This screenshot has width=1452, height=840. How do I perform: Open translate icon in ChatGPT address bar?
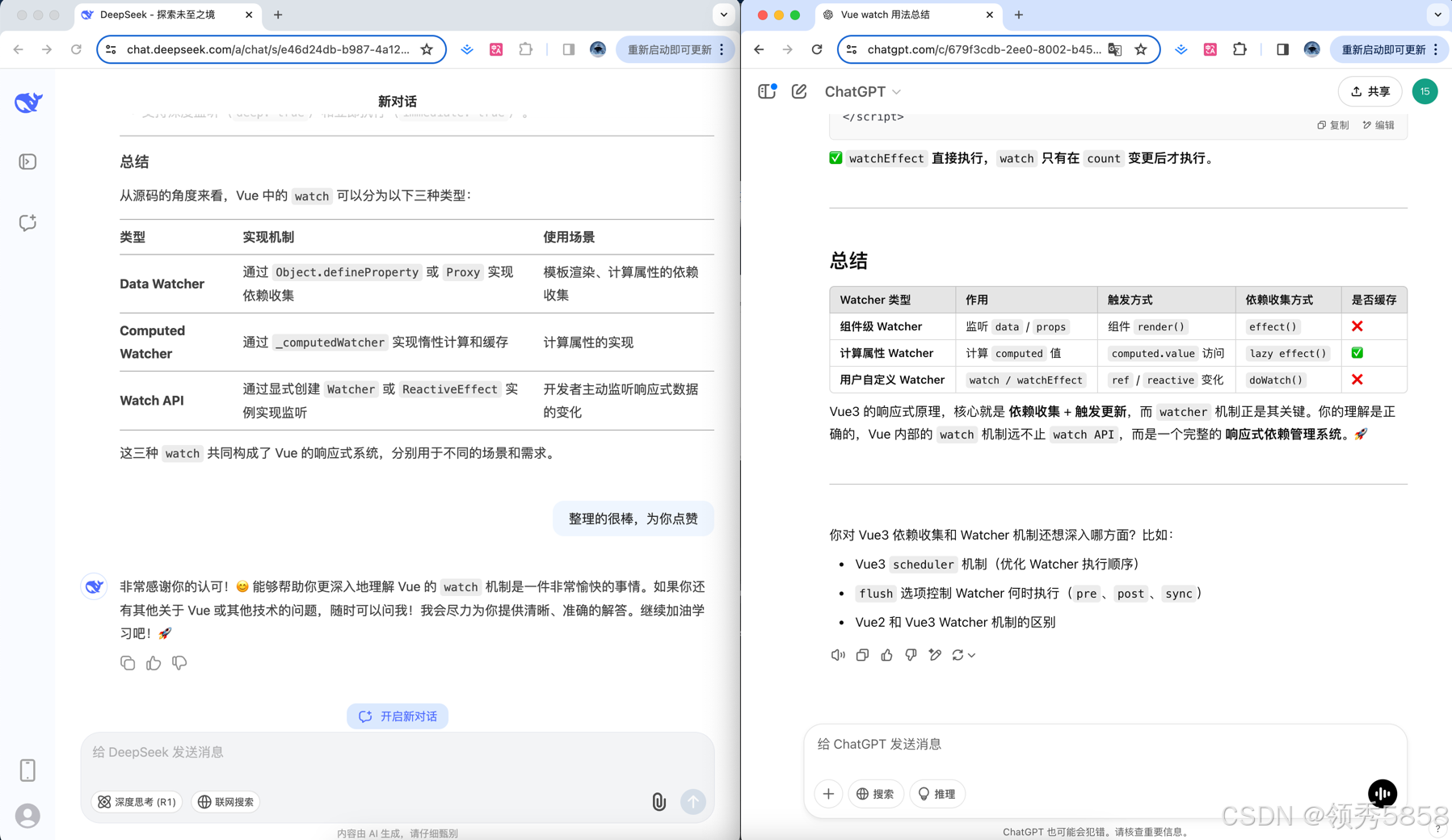point(1115,49)
